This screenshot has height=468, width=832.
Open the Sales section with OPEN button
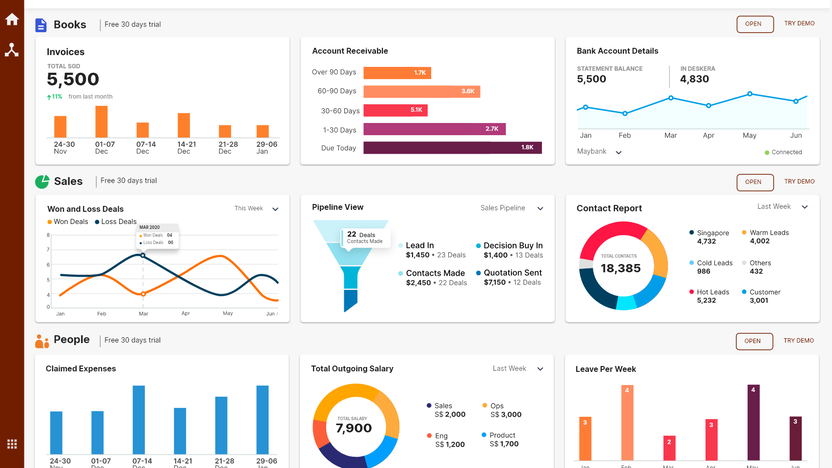(x=755, y=183)
